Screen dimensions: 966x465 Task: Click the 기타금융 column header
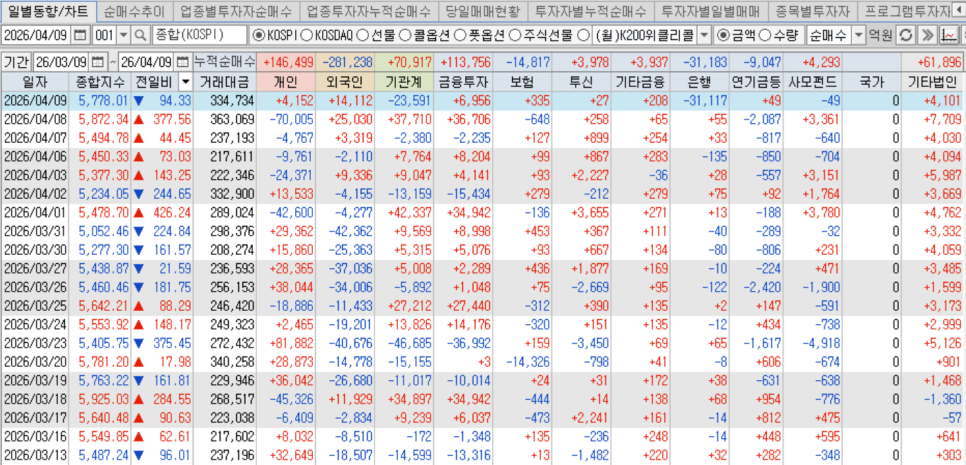641,82
